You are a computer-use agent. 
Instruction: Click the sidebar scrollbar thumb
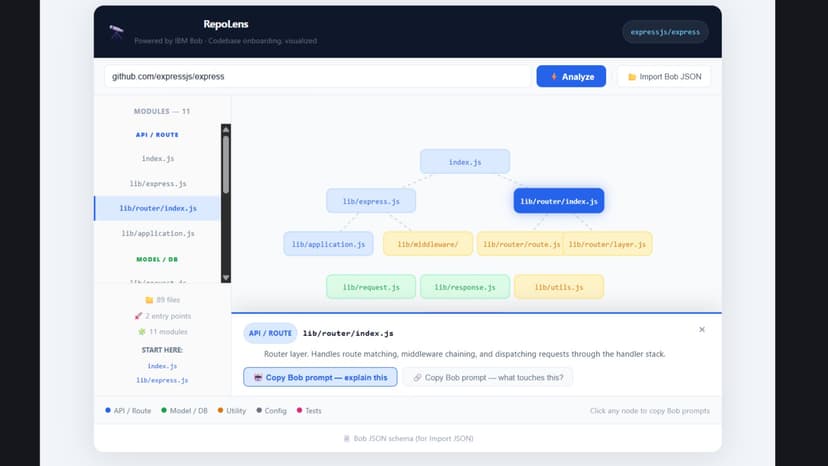(226, 164)
